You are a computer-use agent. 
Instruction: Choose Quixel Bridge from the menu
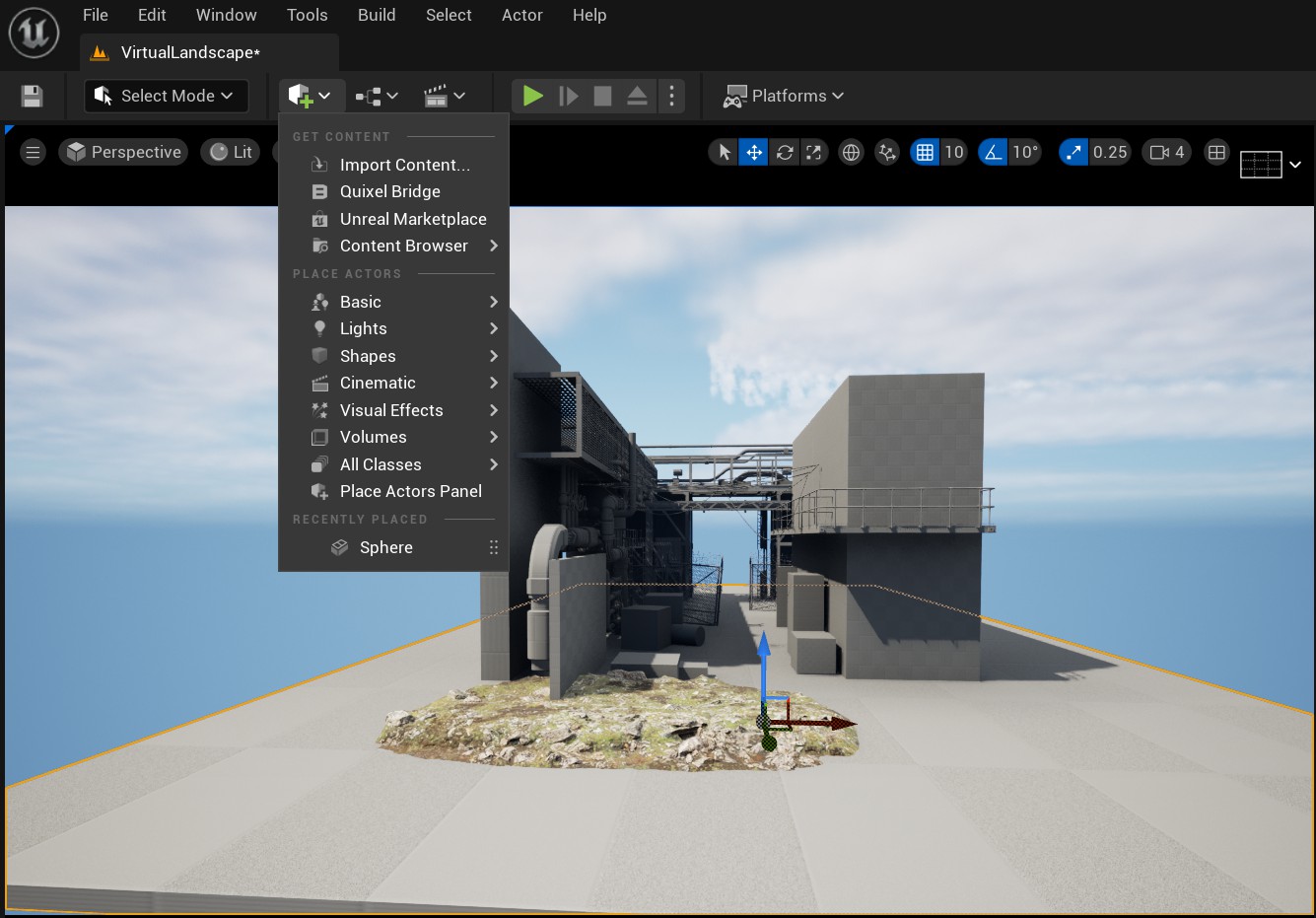point(389,191)
